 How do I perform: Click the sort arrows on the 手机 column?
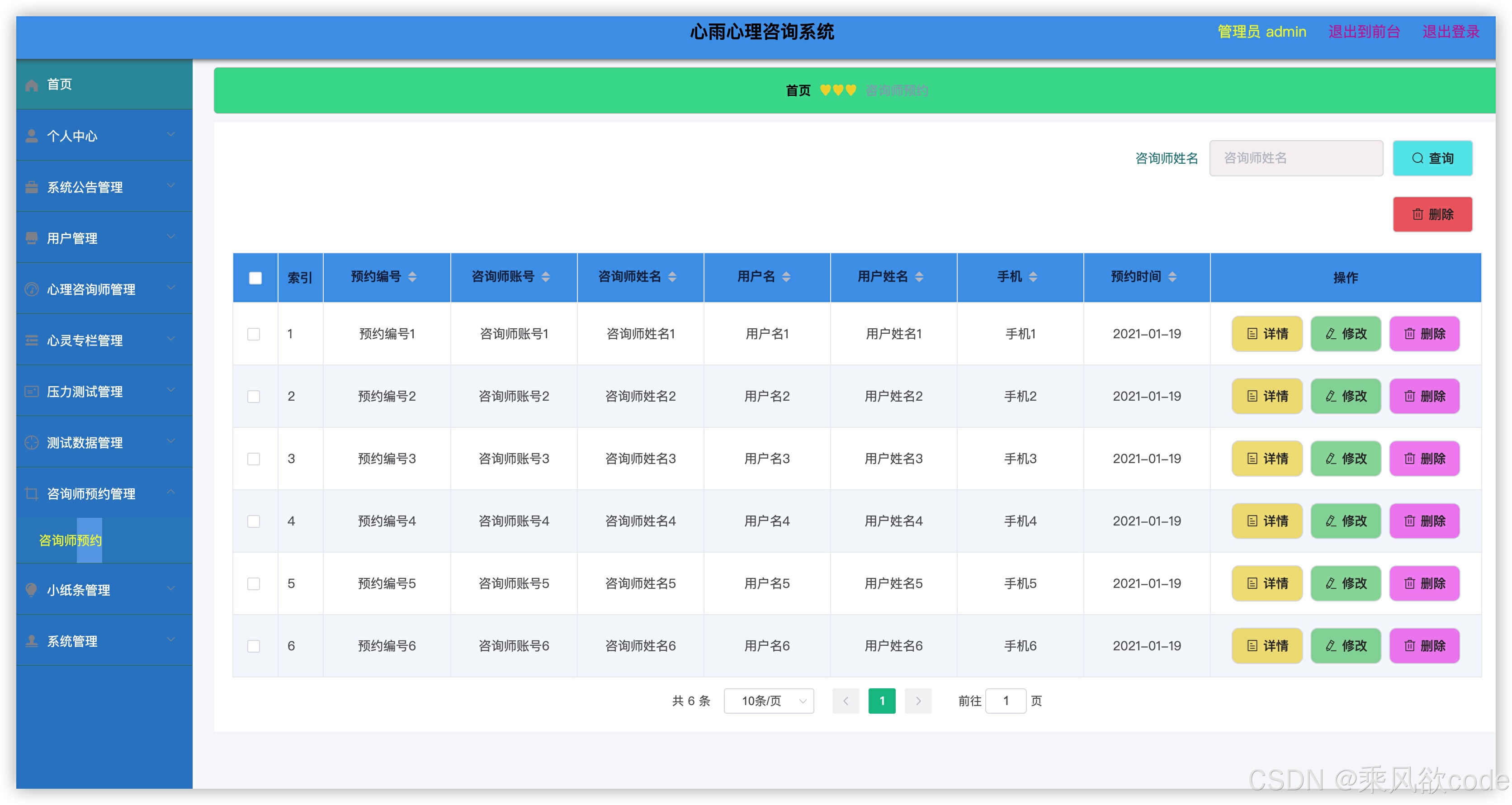point(1033,277)
